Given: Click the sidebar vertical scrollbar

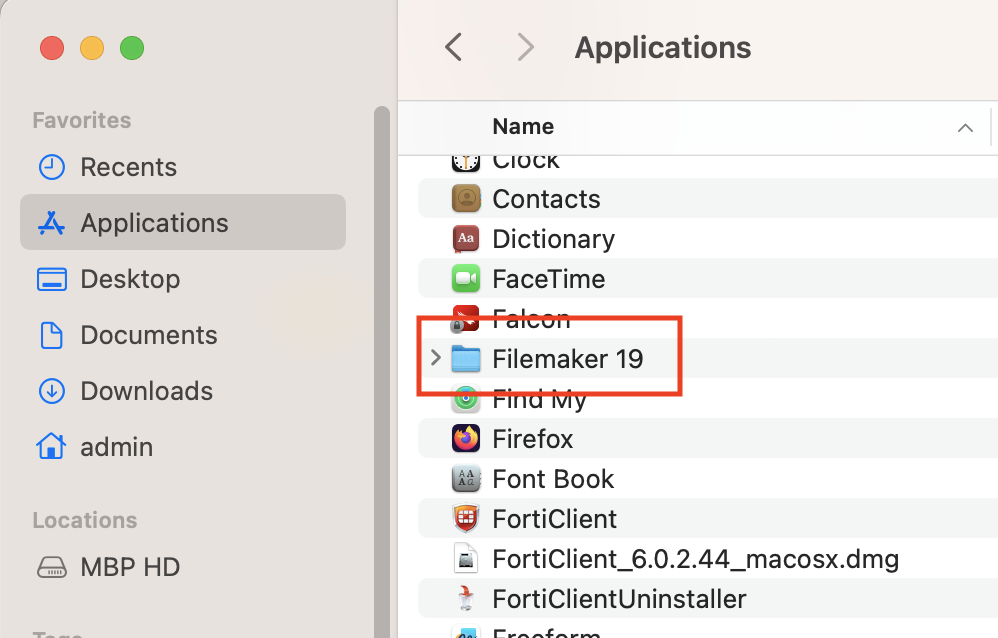Looking at the screenshot, I should coord(381,370).
